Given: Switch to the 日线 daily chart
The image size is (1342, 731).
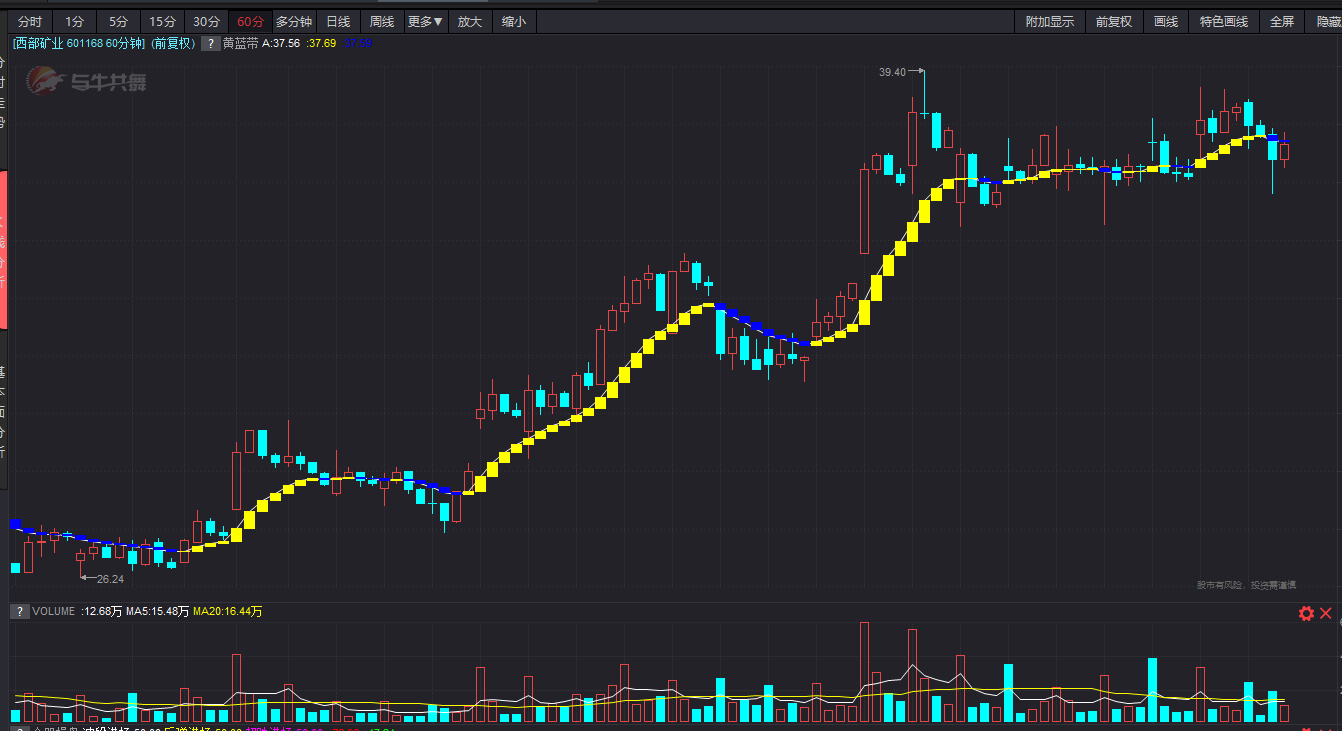Looking at the screenshot, I should click(339, 21).
